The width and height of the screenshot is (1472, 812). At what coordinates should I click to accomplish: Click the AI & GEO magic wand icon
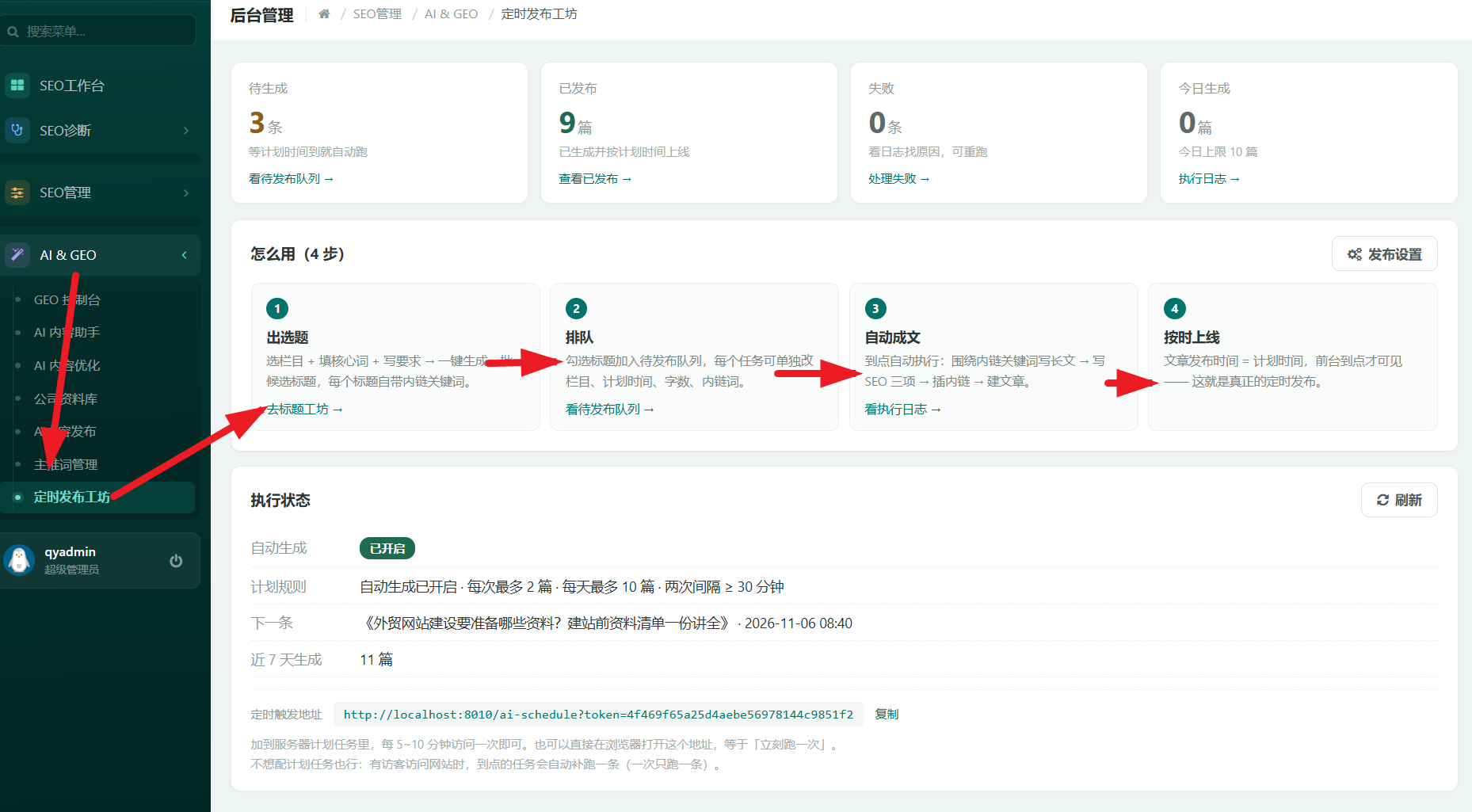tap(17, 255)
